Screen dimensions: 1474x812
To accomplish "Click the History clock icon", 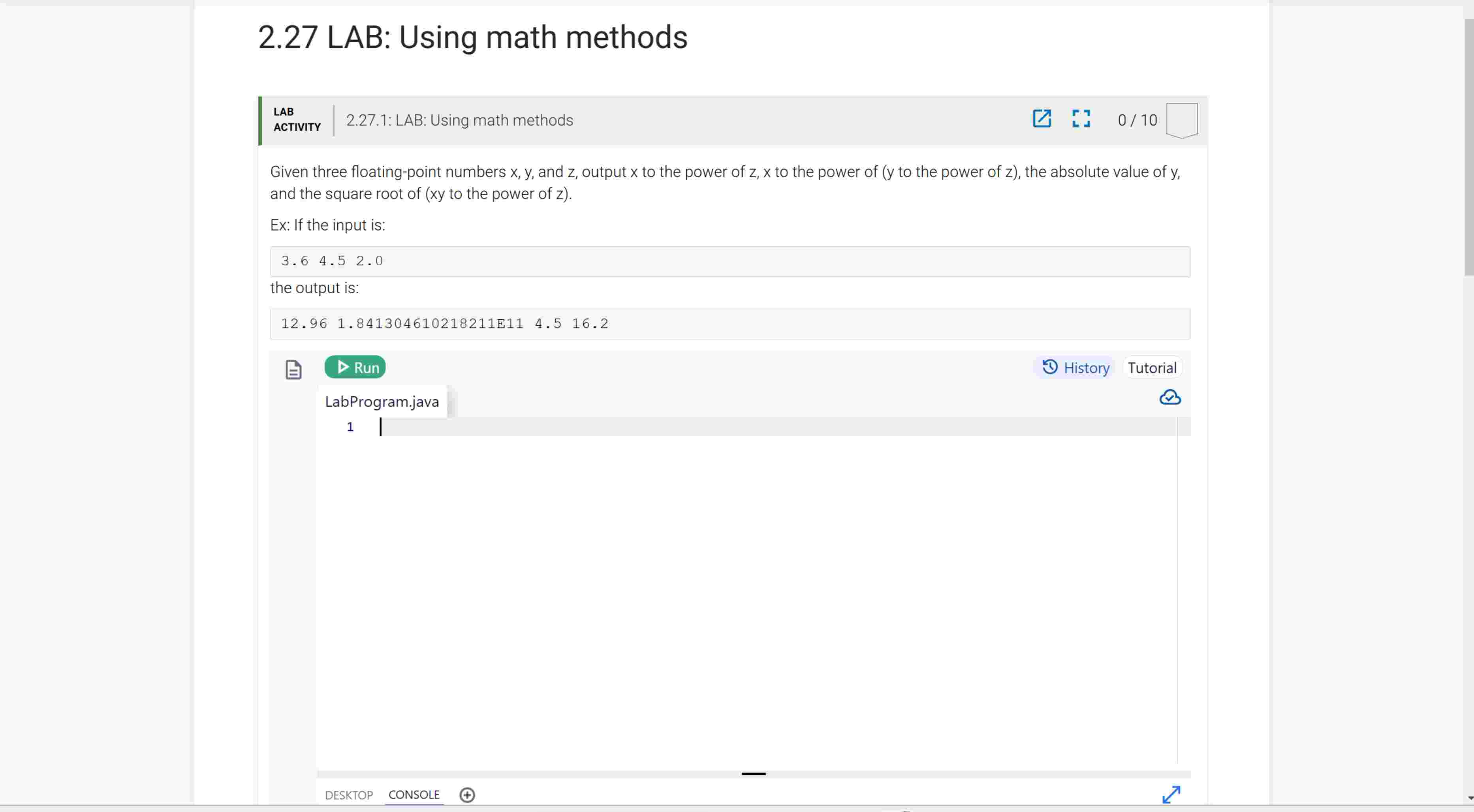I will click(x=1049, y=367).
